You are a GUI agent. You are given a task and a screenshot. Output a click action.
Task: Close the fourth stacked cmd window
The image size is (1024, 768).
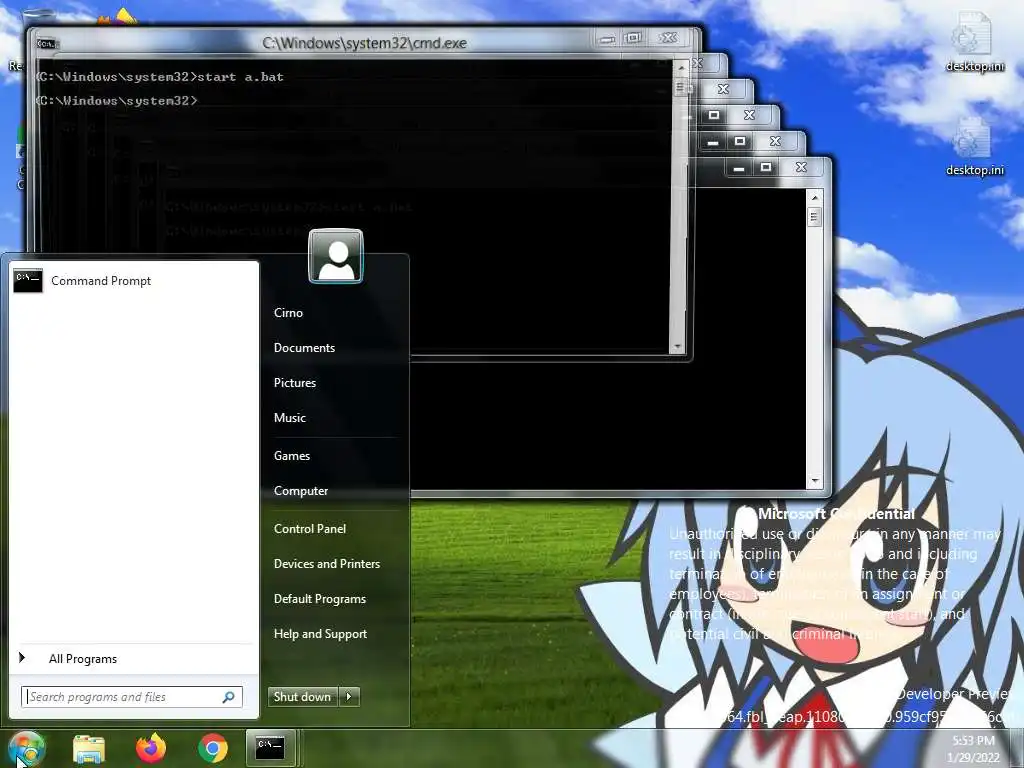click(x=775, y=141)
